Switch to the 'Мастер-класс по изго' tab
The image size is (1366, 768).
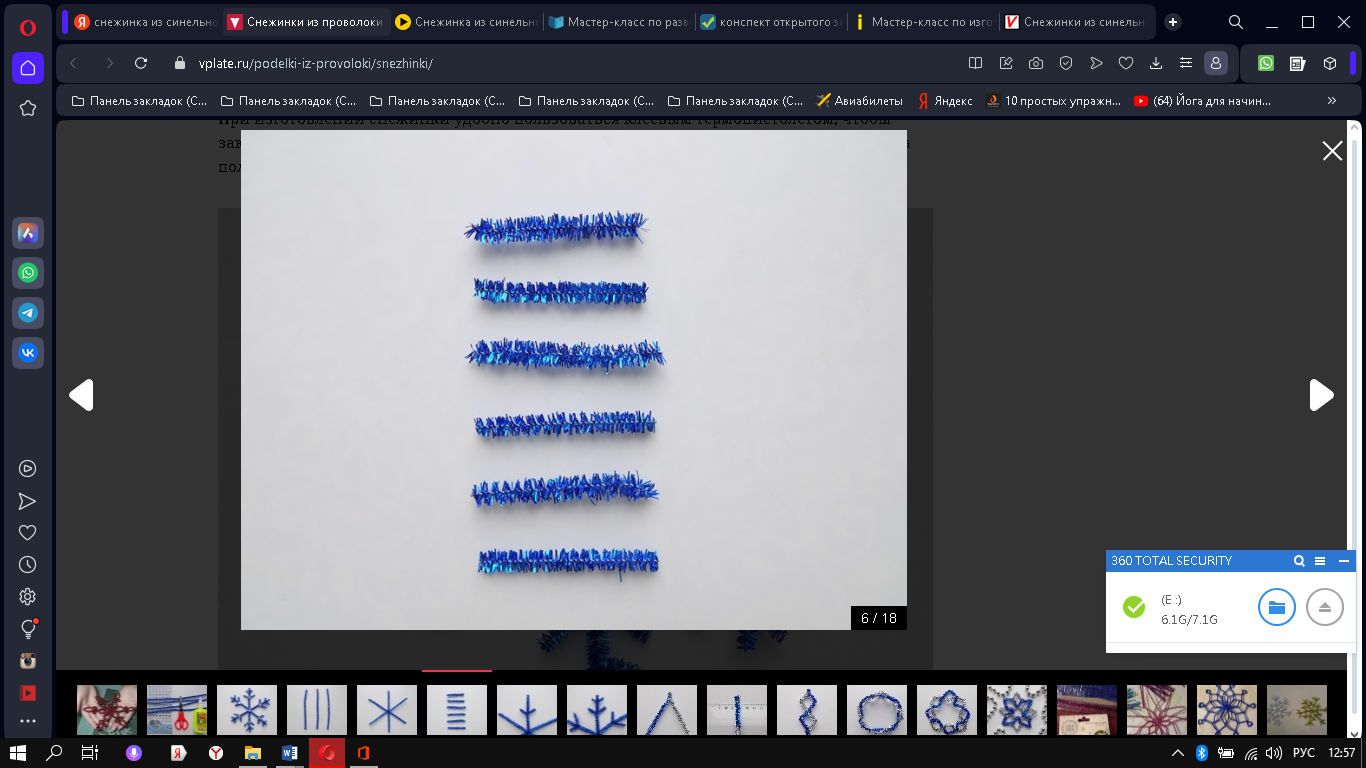pos(922,22)
